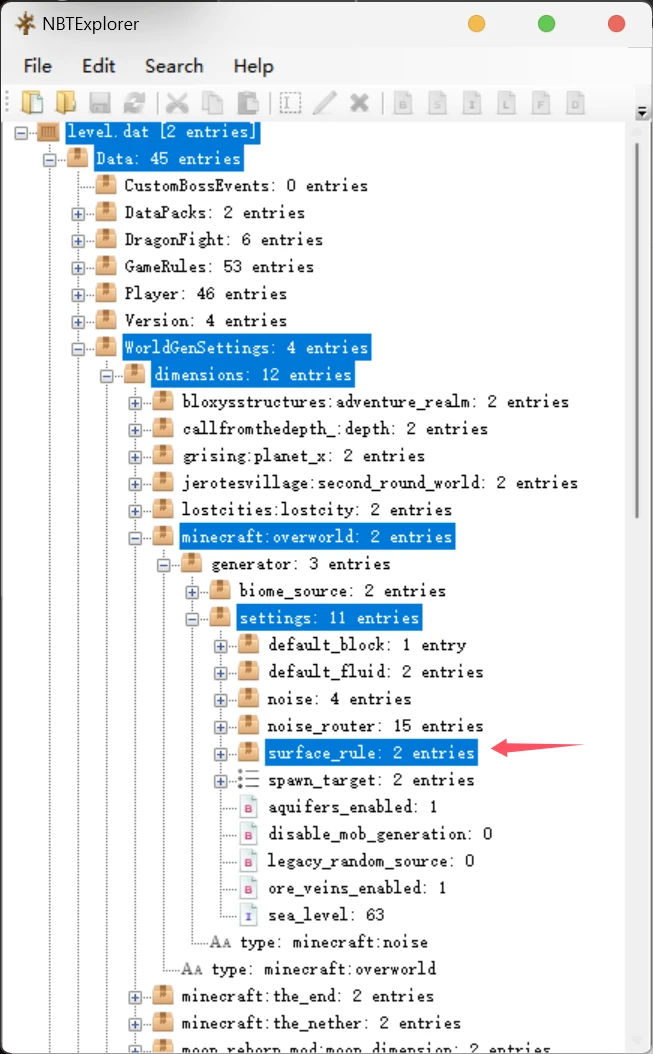Click the Add Byte Tag icon

pyautogui.click(x=403, y=103)
